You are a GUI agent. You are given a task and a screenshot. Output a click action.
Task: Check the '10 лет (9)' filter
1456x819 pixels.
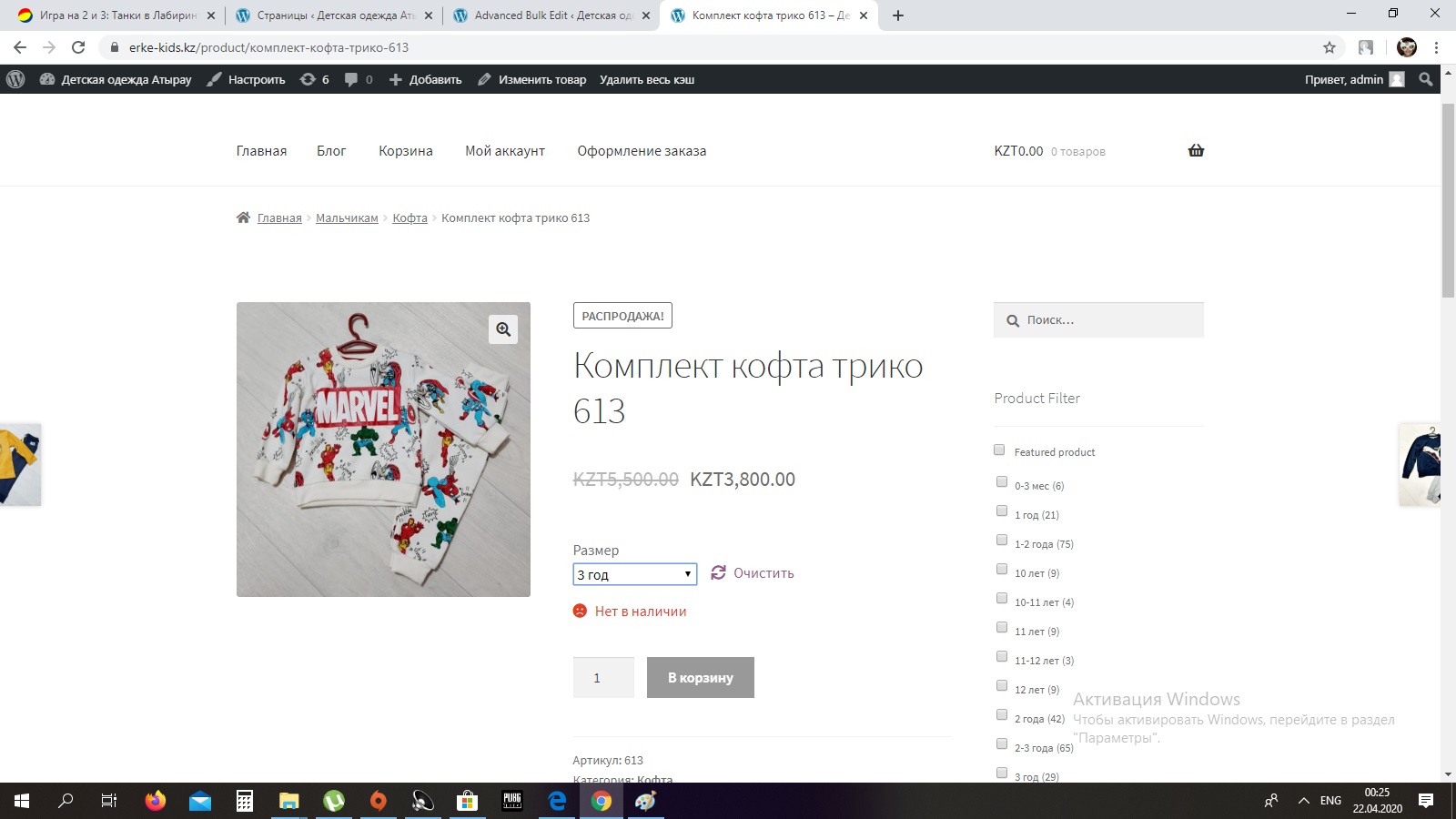(1002, 569)
